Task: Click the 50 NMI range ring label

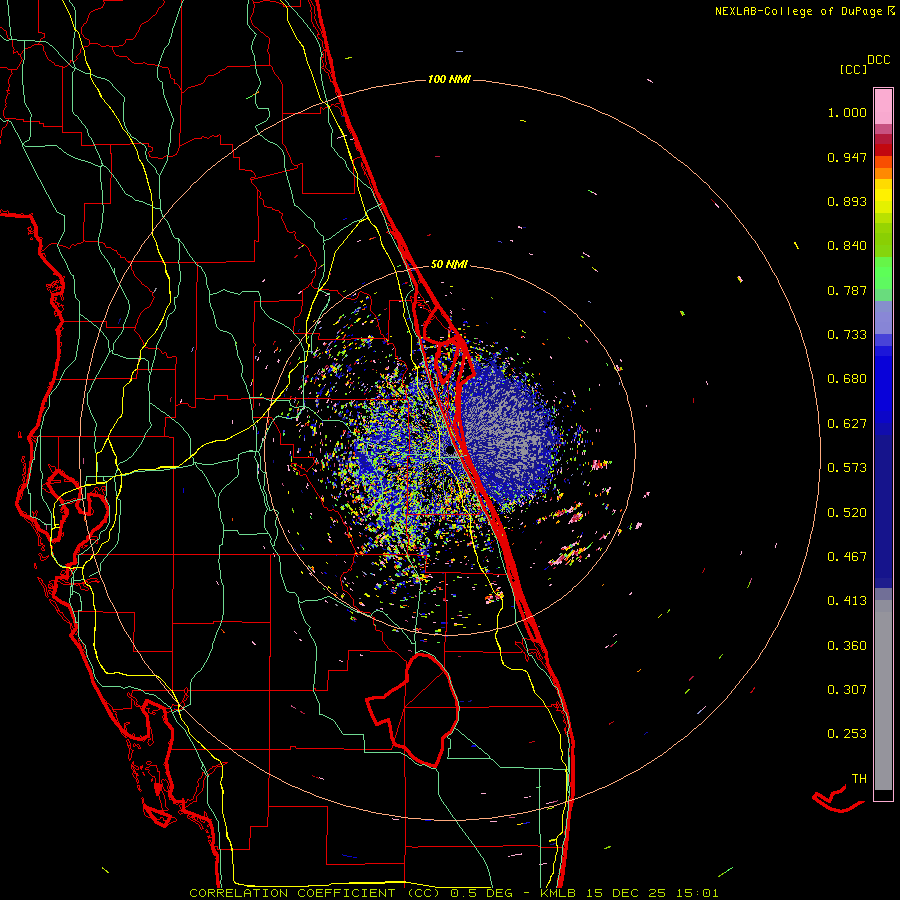Action: (x=449, y=264)
